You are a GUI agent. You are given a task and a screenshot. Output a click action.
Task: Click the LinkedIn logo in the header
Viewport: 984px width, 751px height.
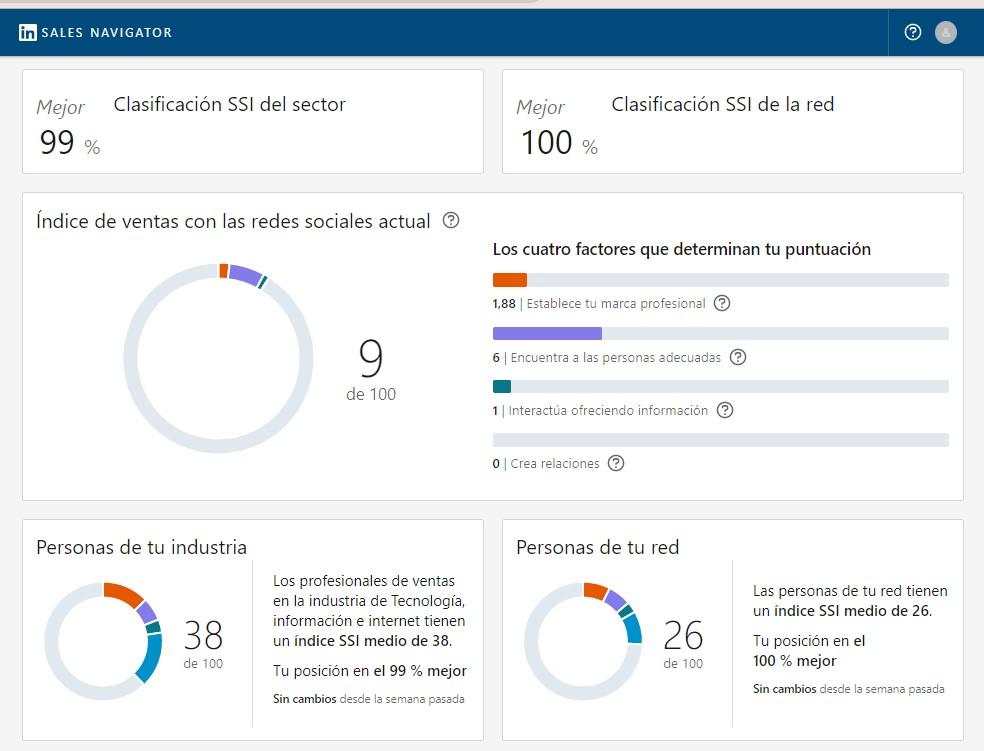click(28, 33)
